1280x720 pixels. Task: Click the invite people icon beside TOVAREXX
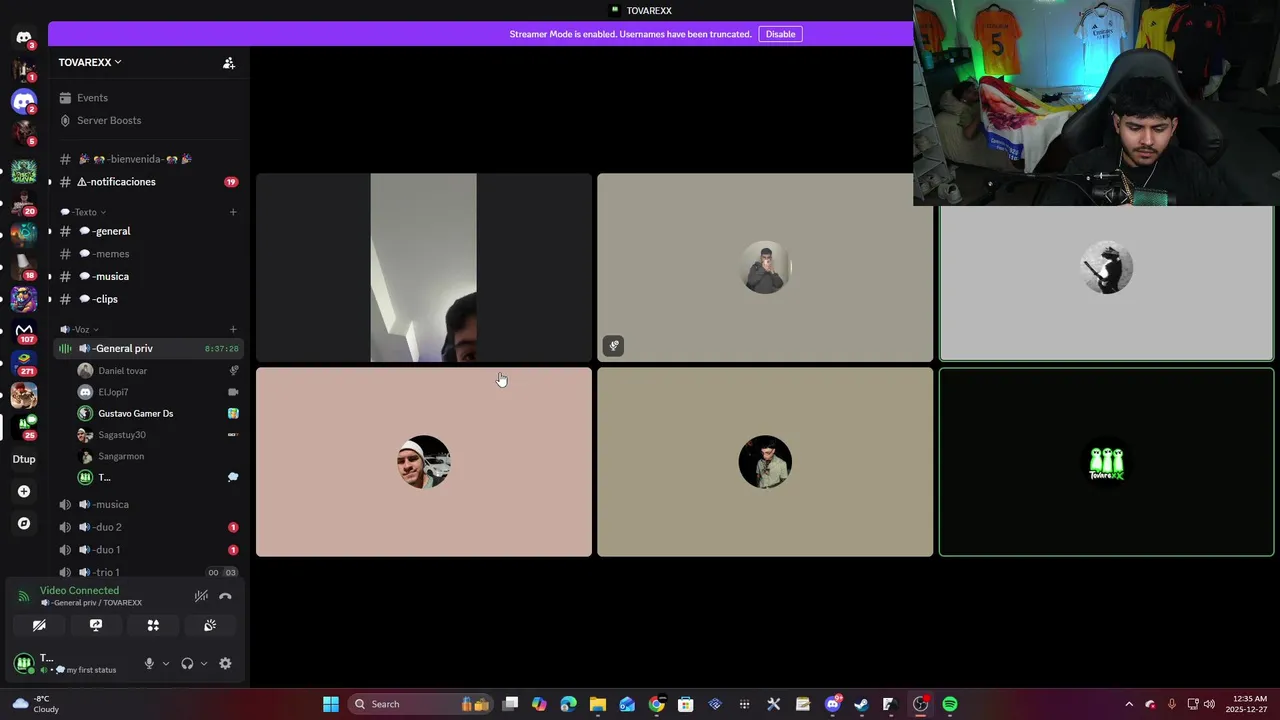(229, 63)
